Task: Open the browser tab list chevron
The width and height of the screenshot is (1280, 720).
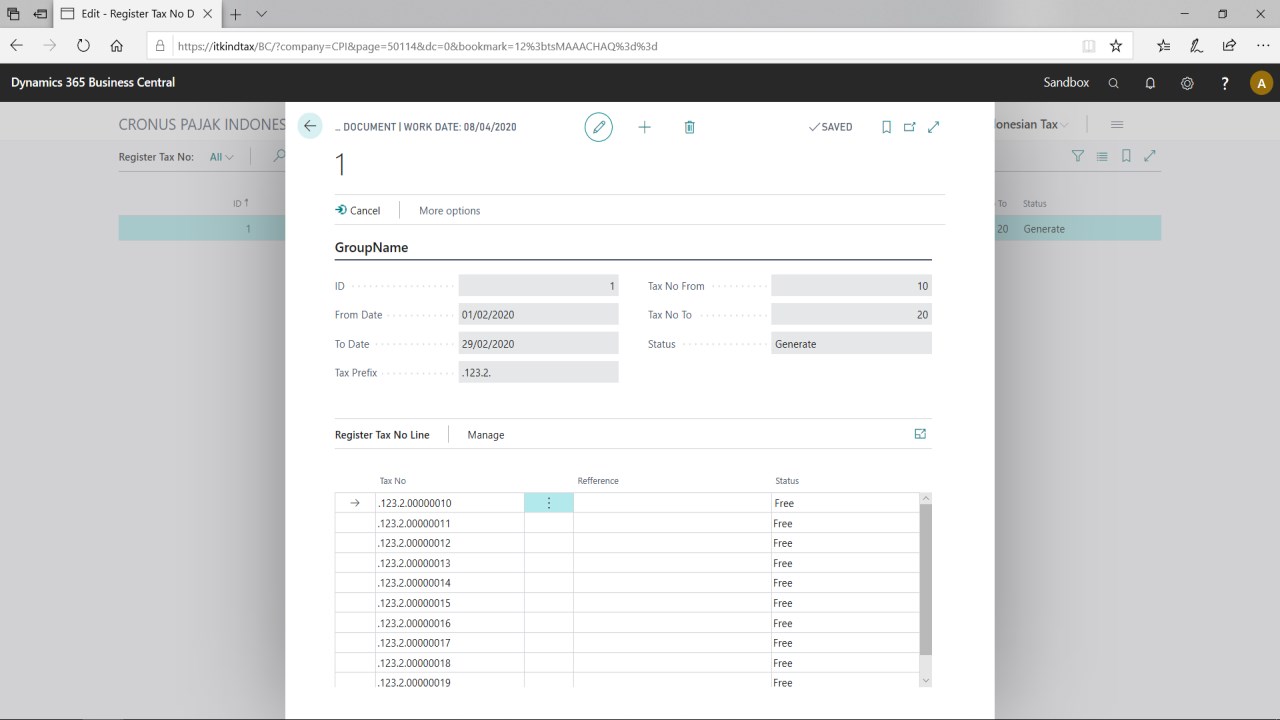Action: click(262, 14)
